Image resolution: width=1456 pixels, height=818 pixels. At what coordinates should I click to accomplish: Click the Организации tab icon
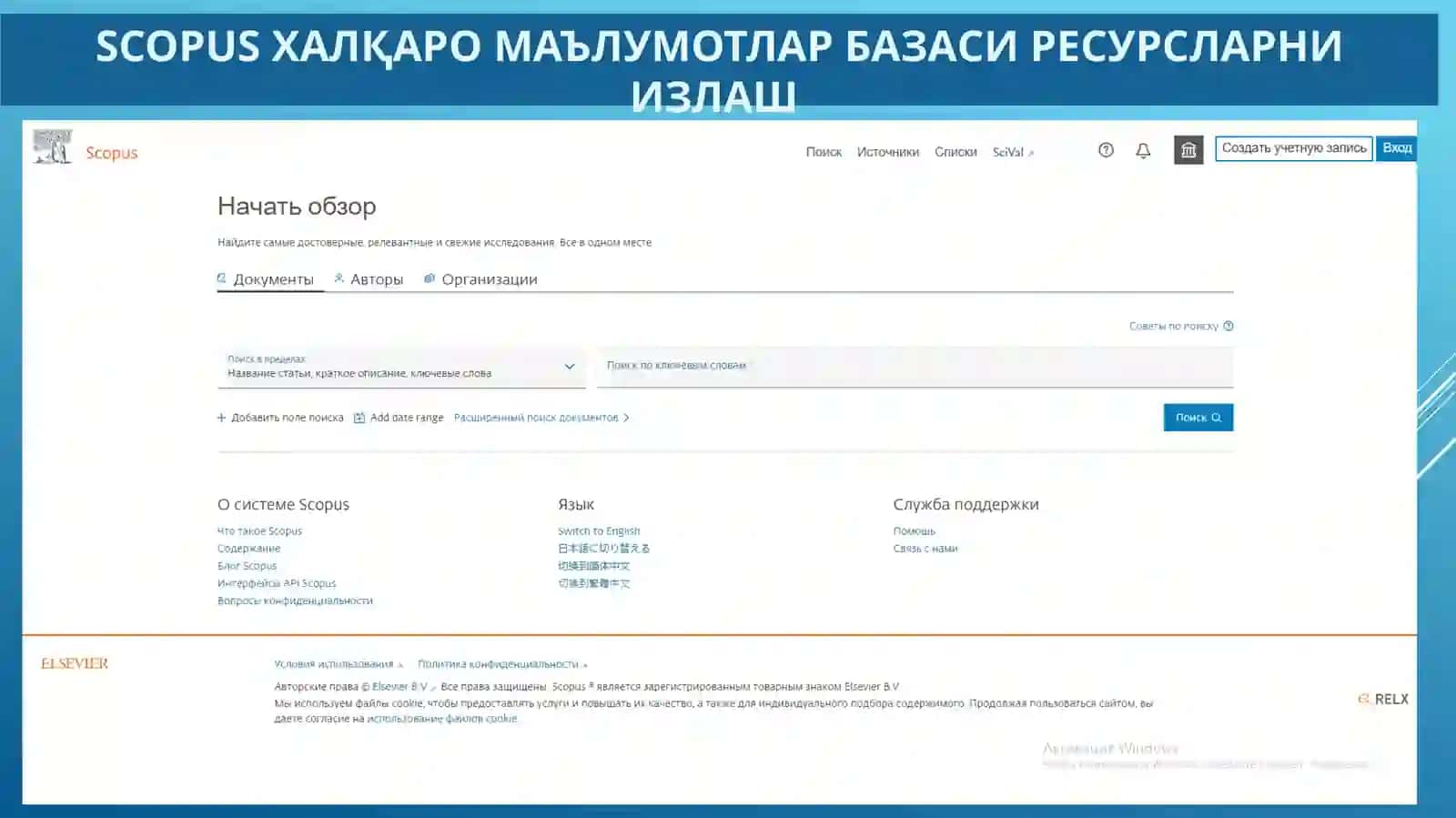[430, 278]
